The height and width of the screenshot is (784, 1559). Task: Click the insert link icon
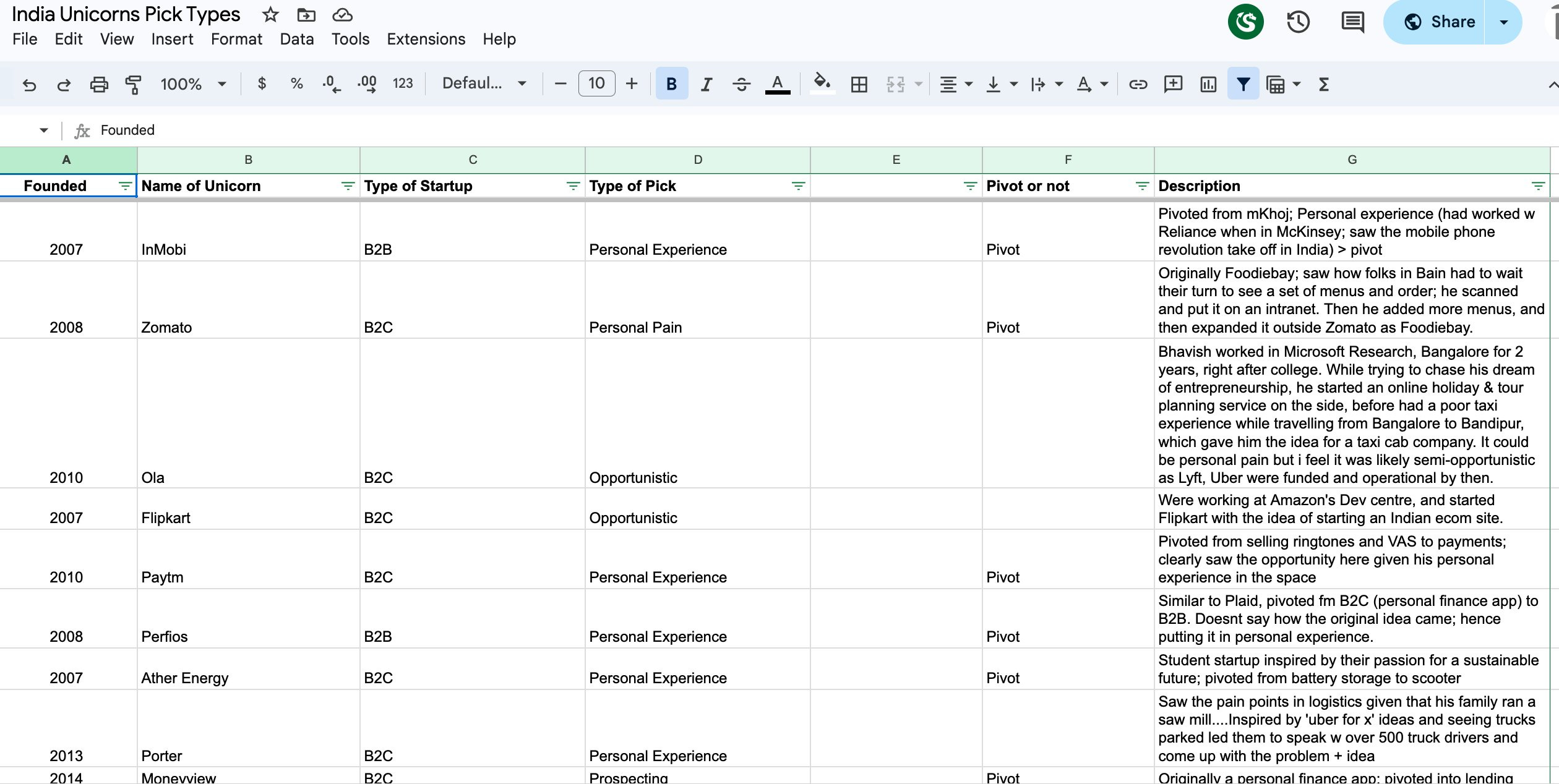1138,84
